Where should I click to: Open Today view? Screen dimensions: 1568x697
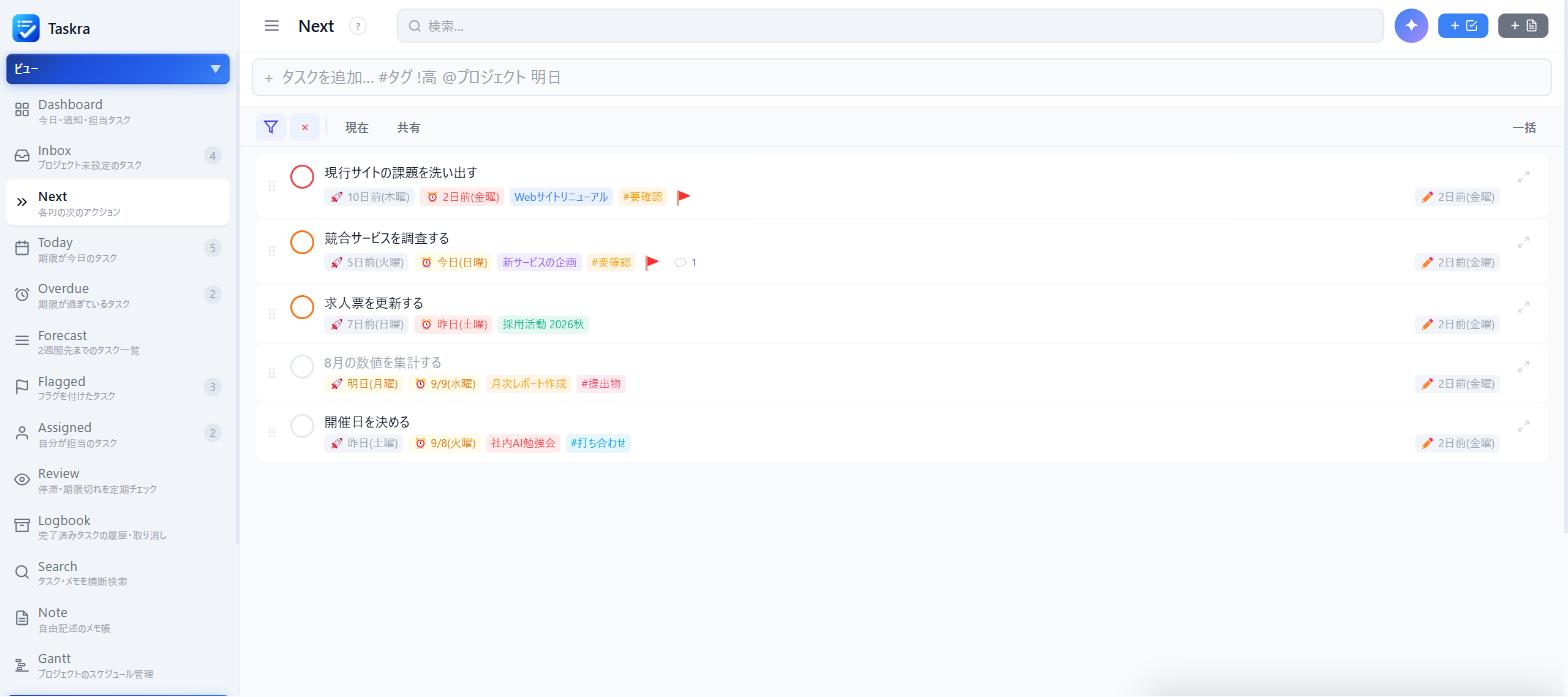118,249
